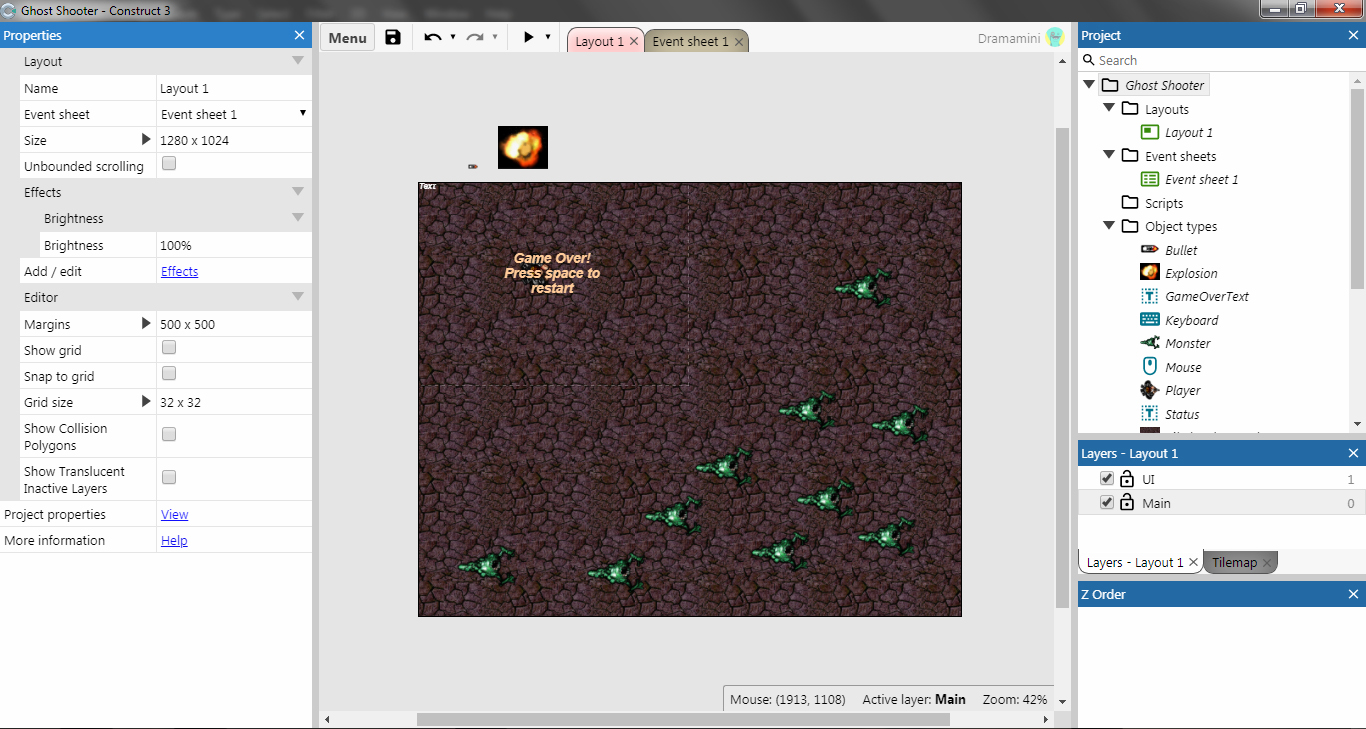Select the Monster object type
The height and width of the screenshot is (729, 1366).
(1187, 343)
